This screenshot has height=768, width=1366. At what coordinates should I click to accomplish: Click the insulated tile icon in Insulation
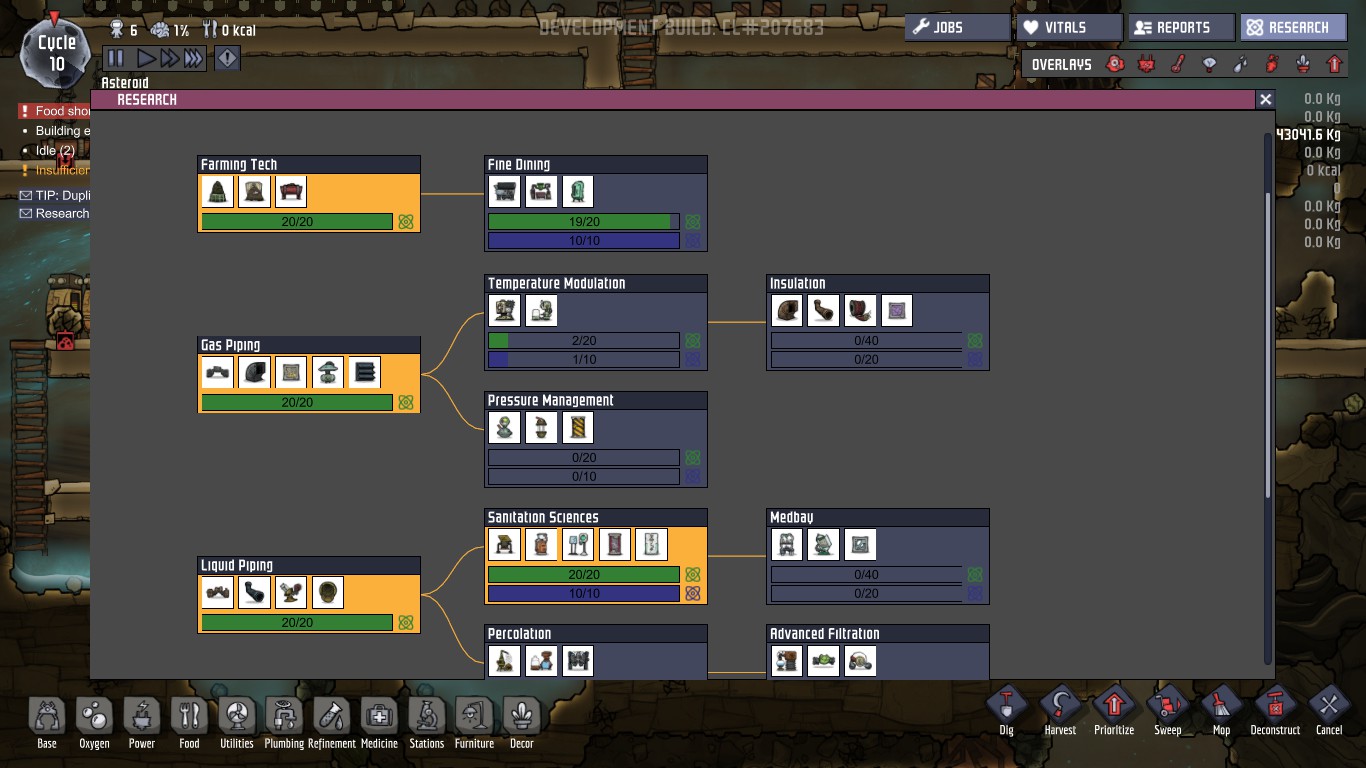[897, 311]
